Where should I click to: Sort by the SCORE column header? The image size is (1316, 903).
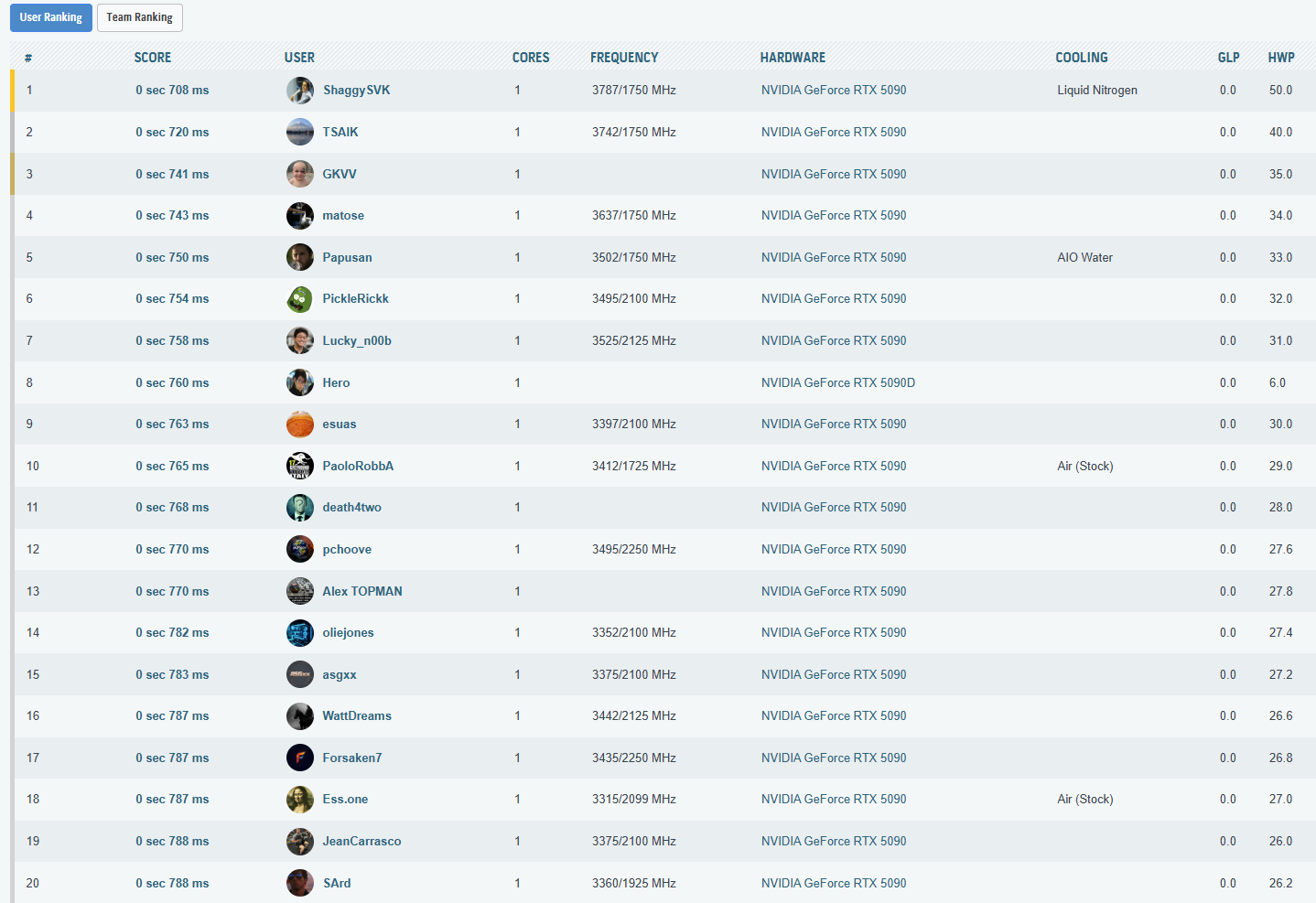click(x=152, y=58)
